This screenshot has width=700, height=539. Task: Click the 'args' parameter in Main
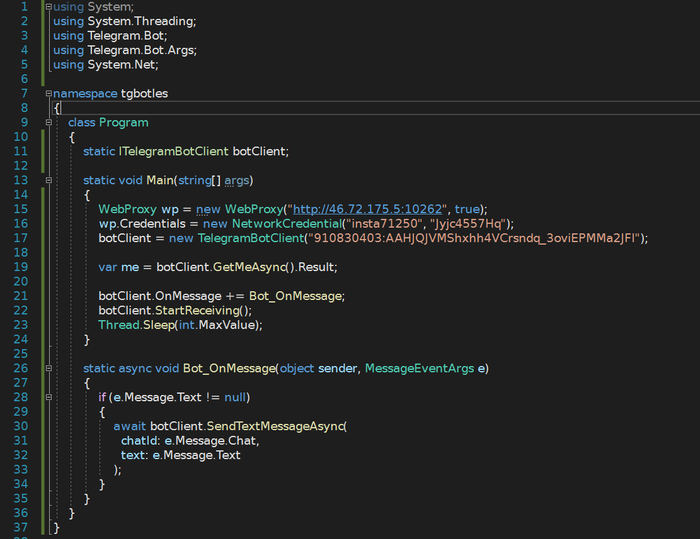(237, 180)
